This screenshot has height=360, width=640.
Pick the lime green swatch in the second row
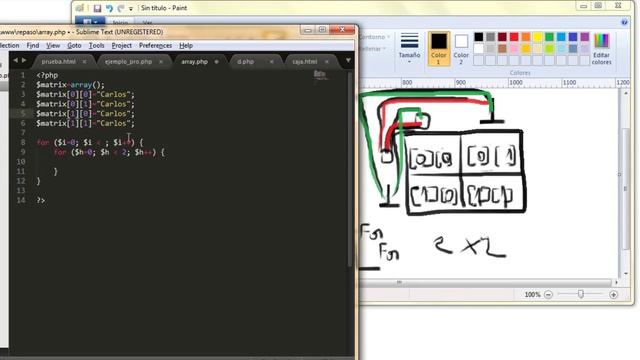550,49
